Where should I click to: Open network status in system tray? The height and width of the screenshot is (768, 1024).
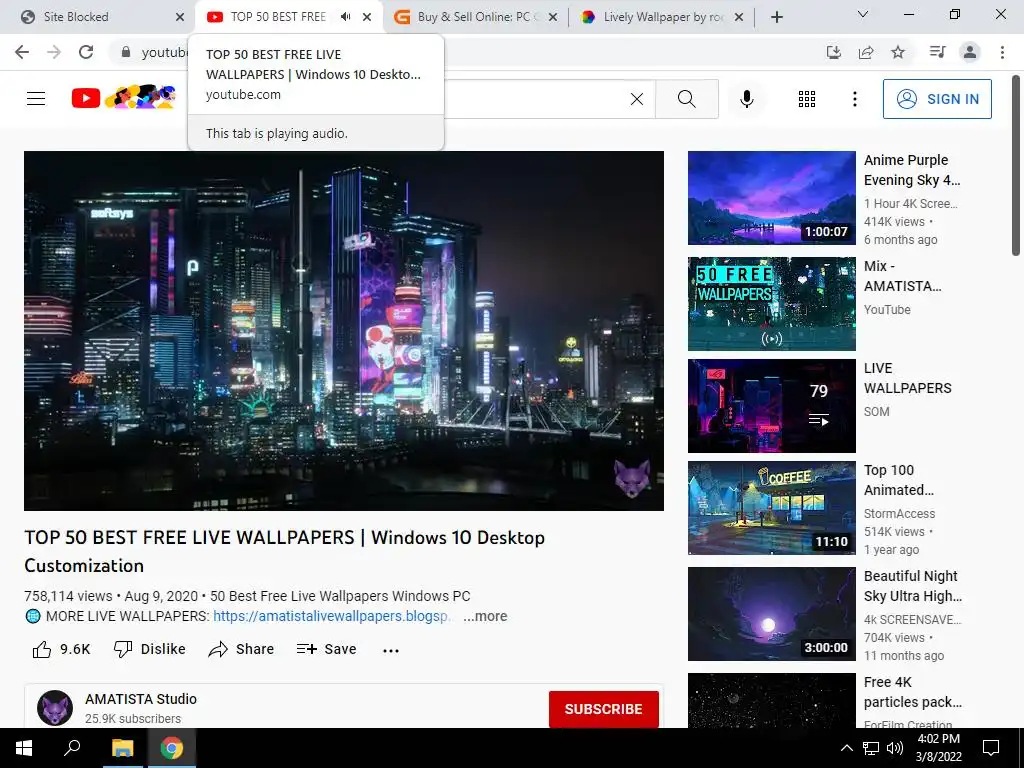click(x=871, y=748)
